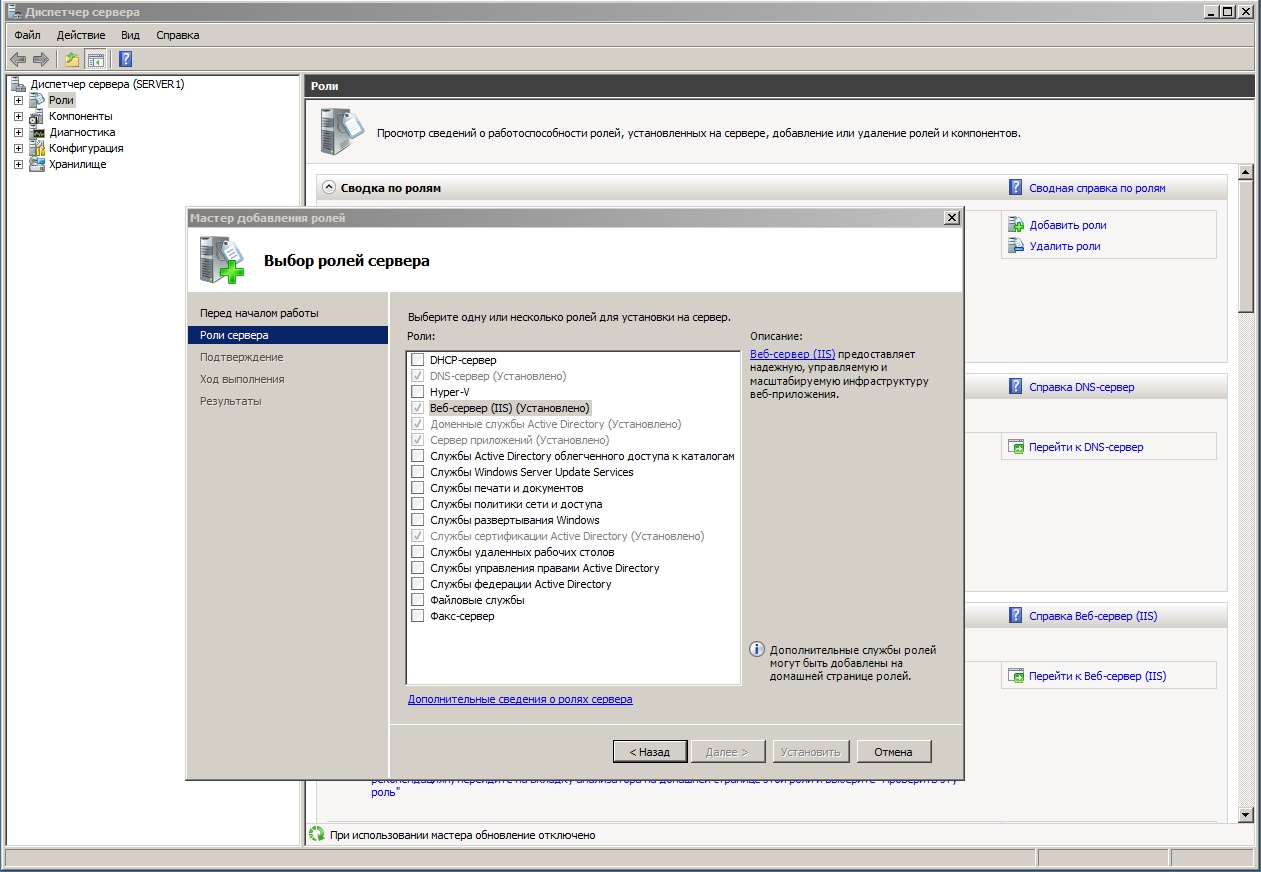Click the green refresh icon in the status line
The image size is (1261, 872).
click(317, 834)
